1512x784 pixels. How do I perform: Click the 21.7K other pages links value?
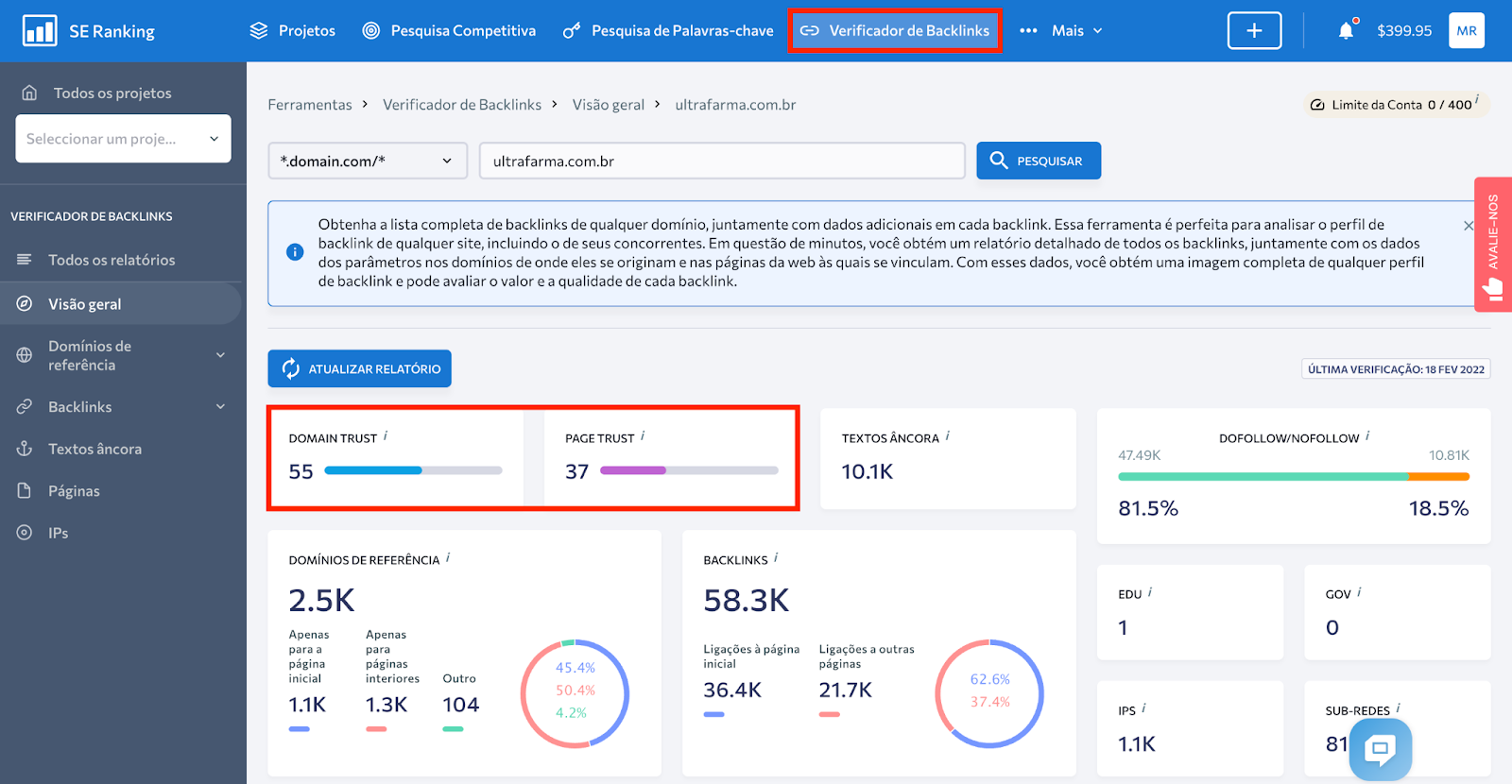tap(845, 690)
